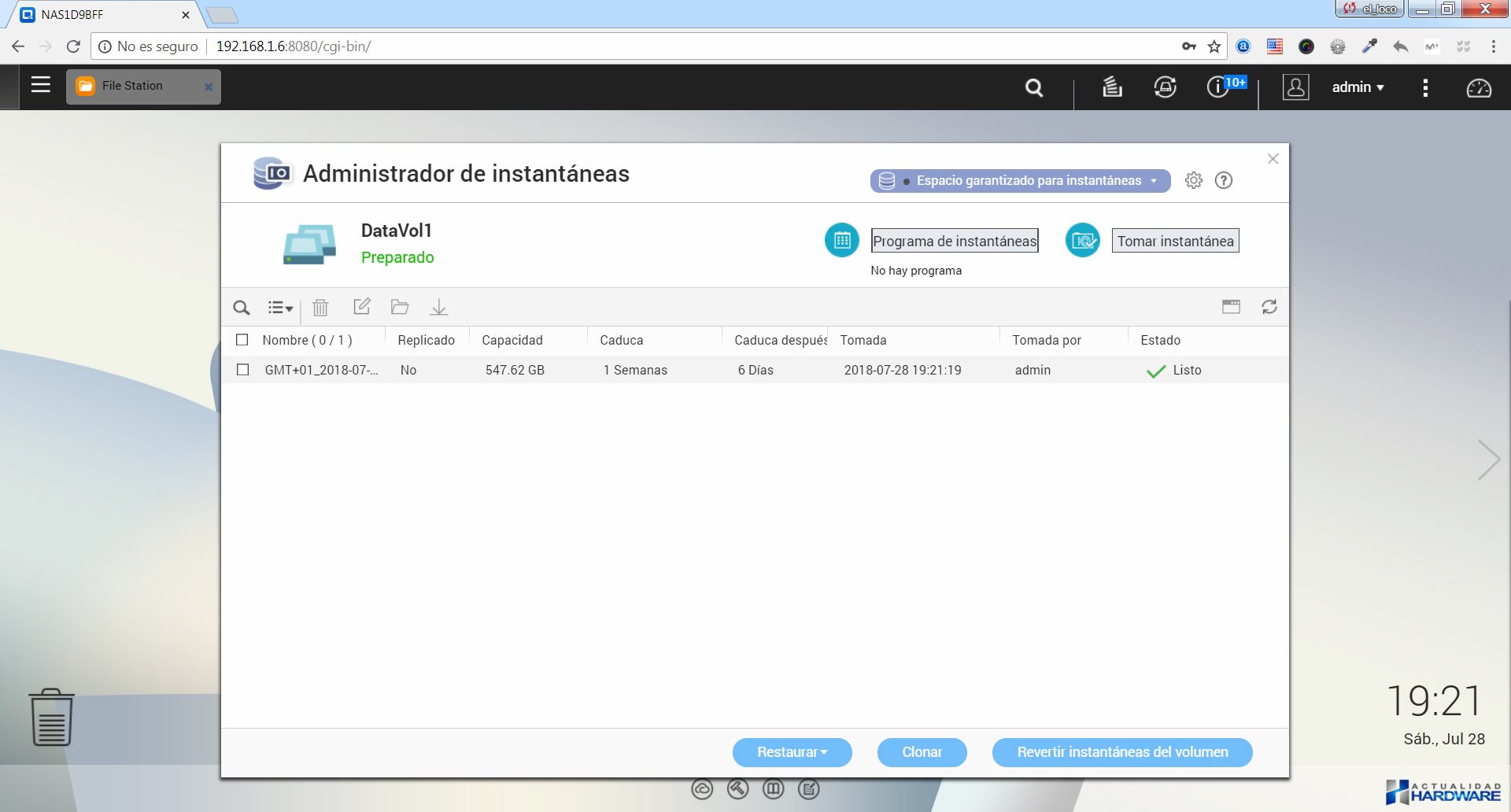Select all snapshots with header checkbox
The width and height of the screenshot is (1511, 812).
[x=242, y=340]
